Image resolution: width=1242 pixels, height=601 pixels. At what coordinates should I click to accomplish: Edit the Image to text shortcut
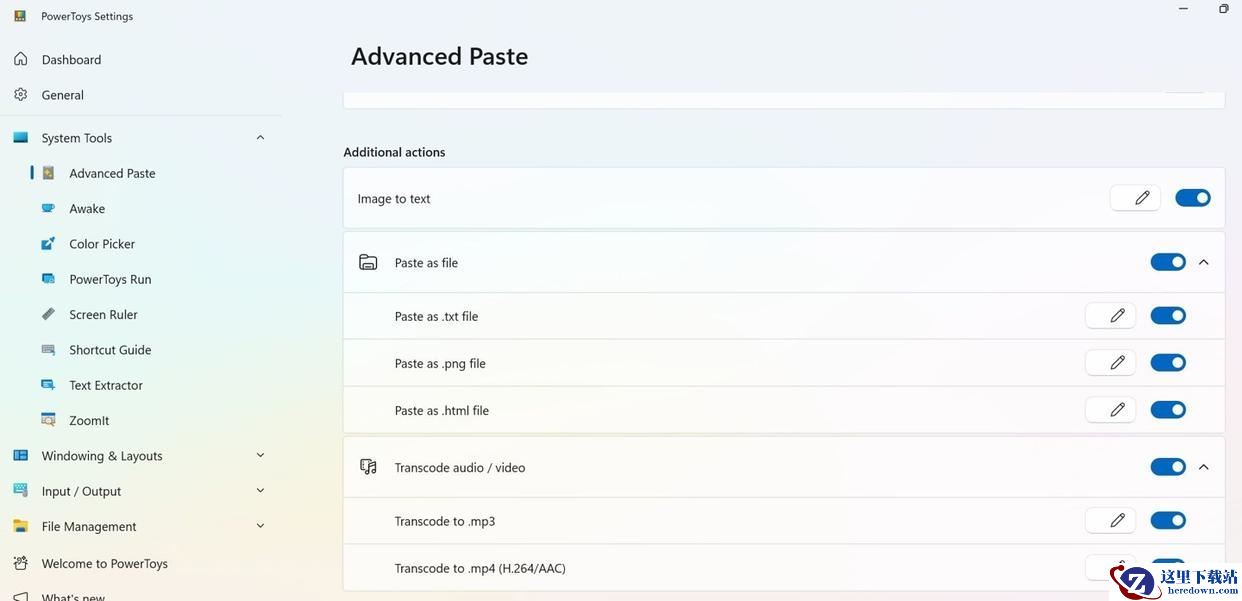click(1135, 198)
